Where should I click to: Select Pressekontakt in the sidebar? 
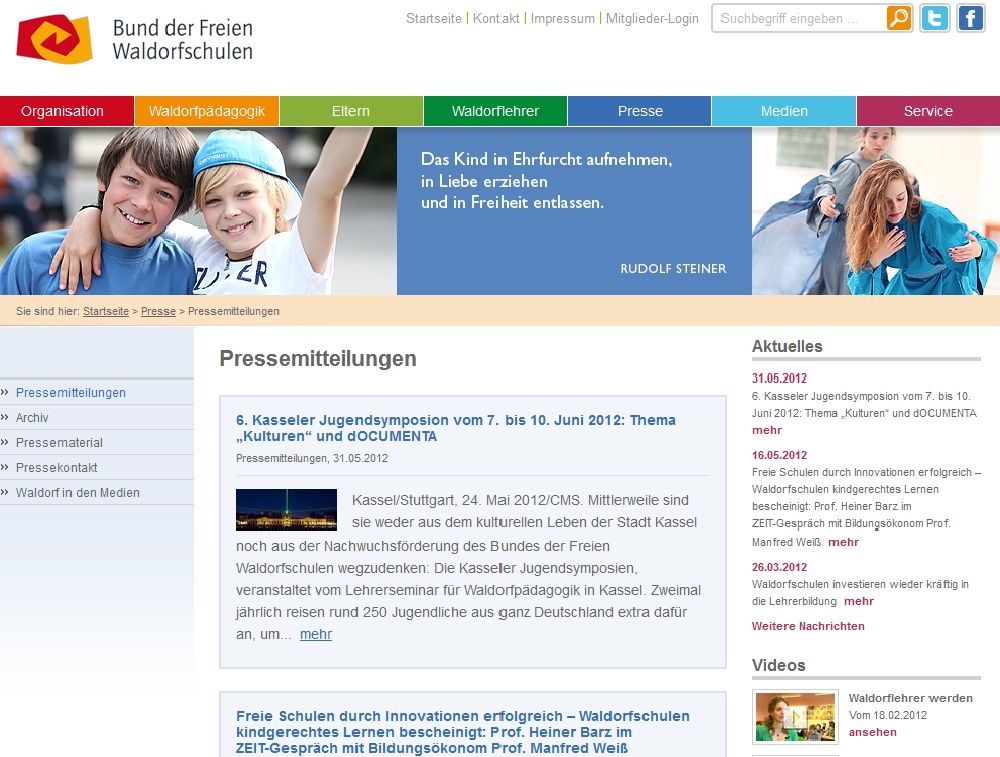pyautogui.click(x=56, y=468)
